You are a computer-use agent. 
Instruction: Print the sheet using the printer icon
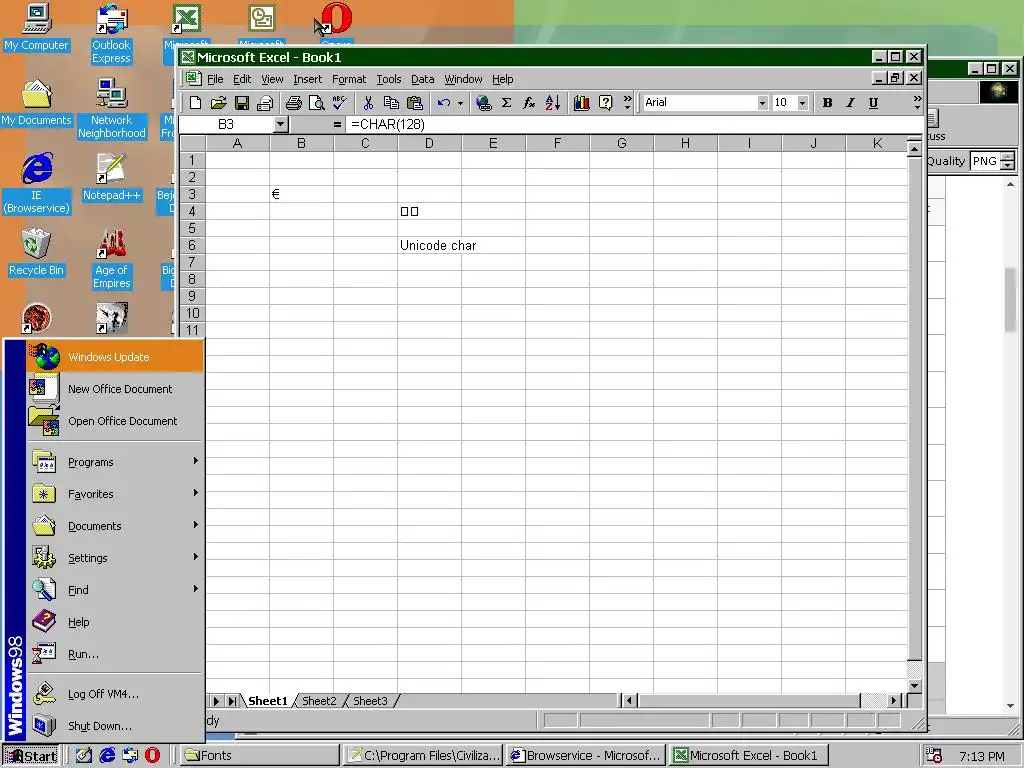click(294, 103)
